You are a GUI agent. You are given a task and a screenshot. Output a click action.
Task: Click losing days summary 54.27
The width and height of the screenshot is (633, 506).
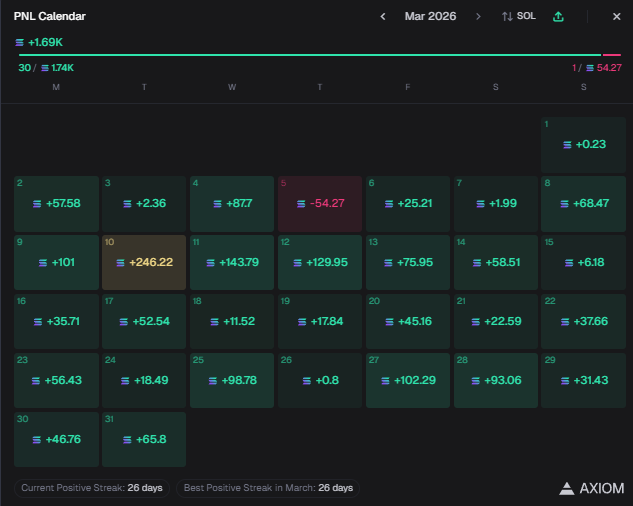[597, 68]
